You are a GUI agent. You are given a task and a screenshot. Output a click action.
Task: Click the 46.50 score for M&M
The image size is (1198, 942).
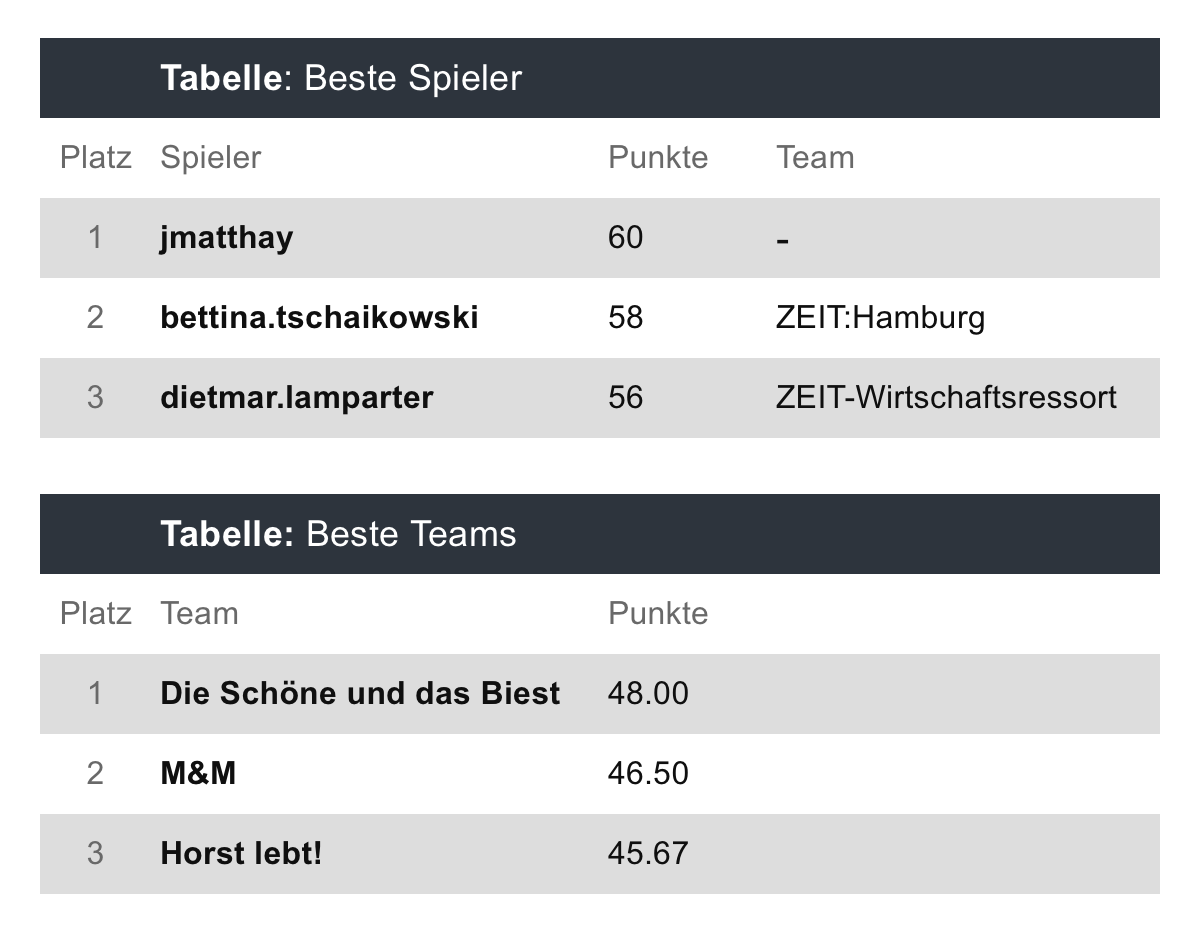tap(647, 774)
